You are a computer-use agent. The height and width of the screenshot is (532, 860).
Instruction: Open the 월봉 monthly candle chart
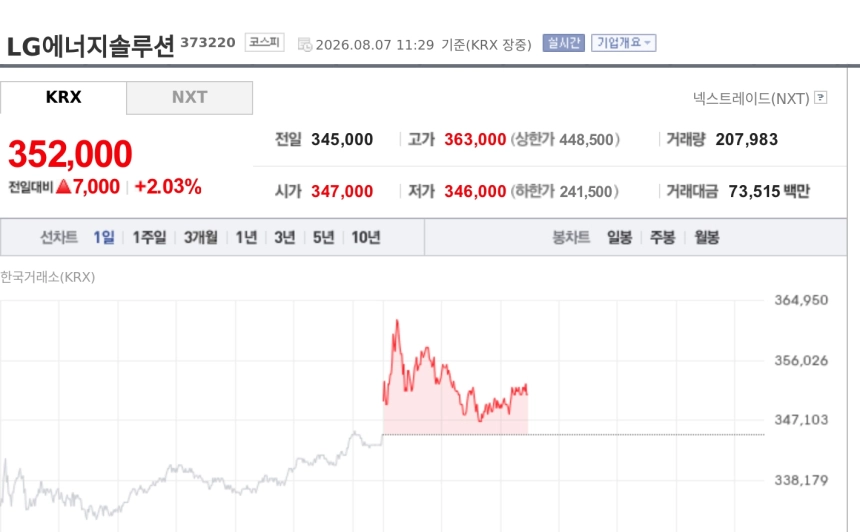click(707, 237)
